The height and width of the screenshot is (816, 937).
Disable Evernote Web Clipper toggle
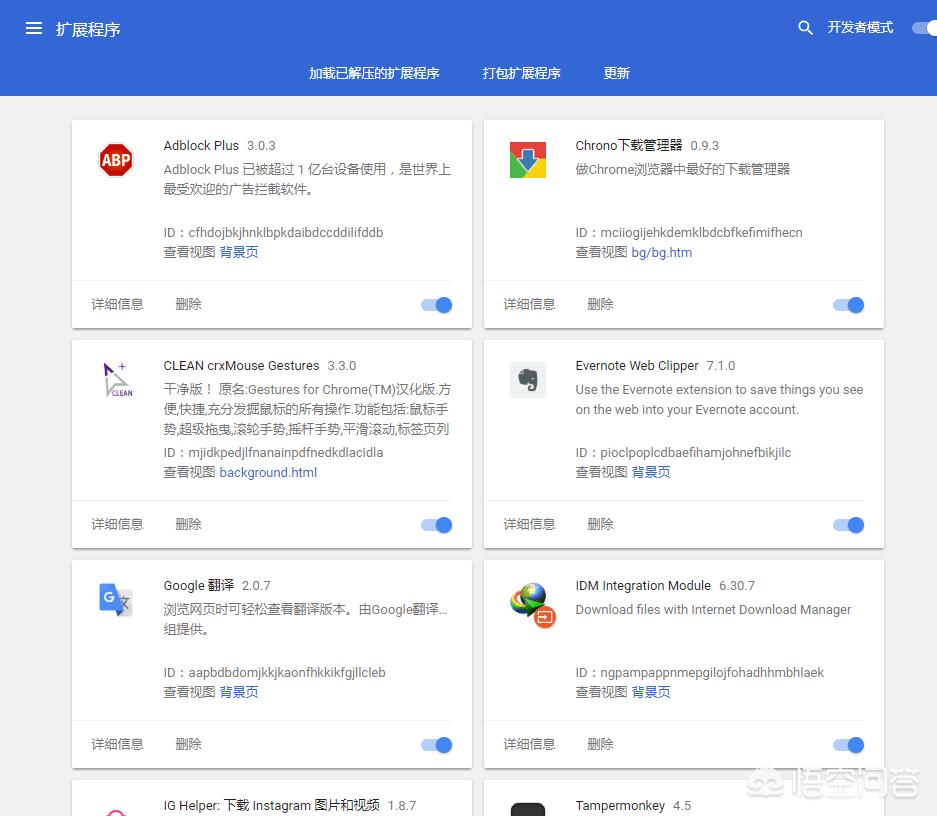click(x=849, y=525)
